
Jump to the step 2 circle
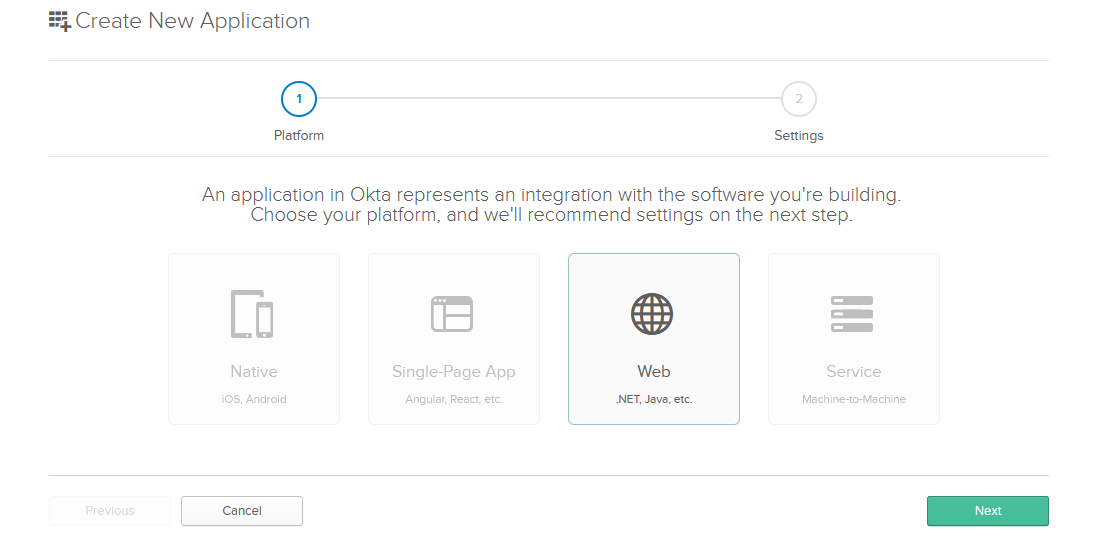pos(799,99)
